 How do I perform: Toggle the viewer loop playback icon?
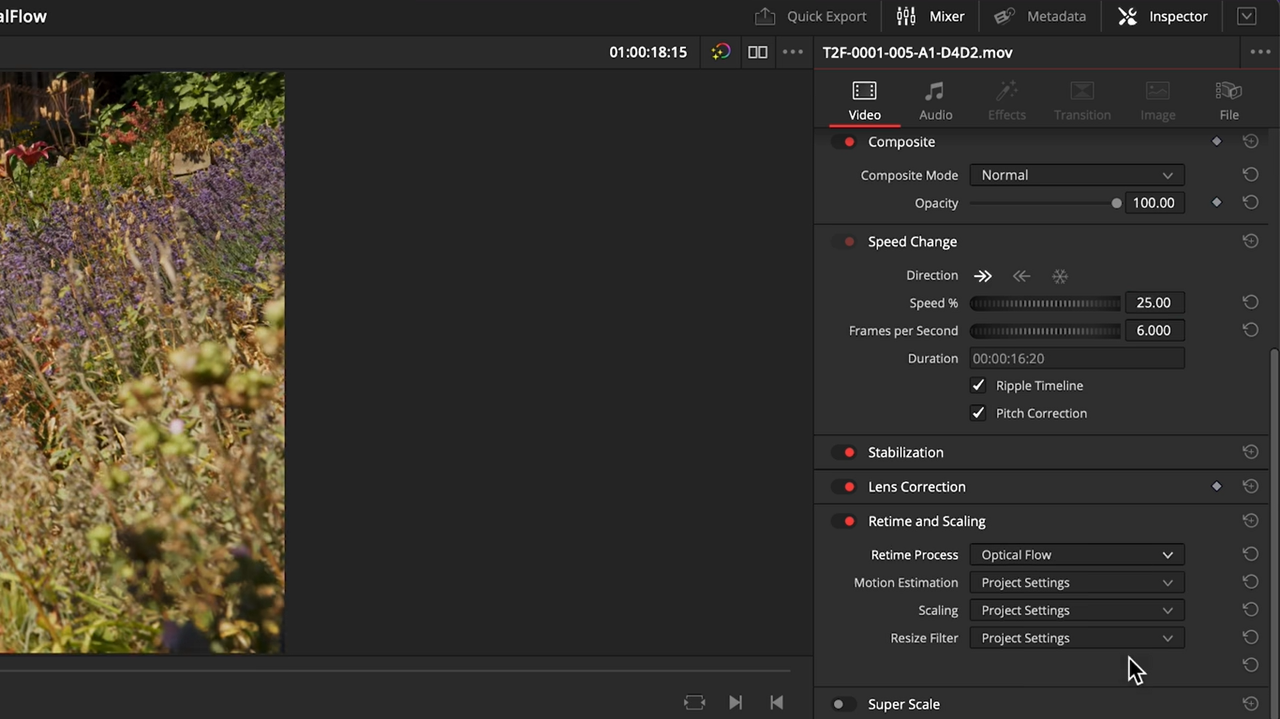pos(694,702)
